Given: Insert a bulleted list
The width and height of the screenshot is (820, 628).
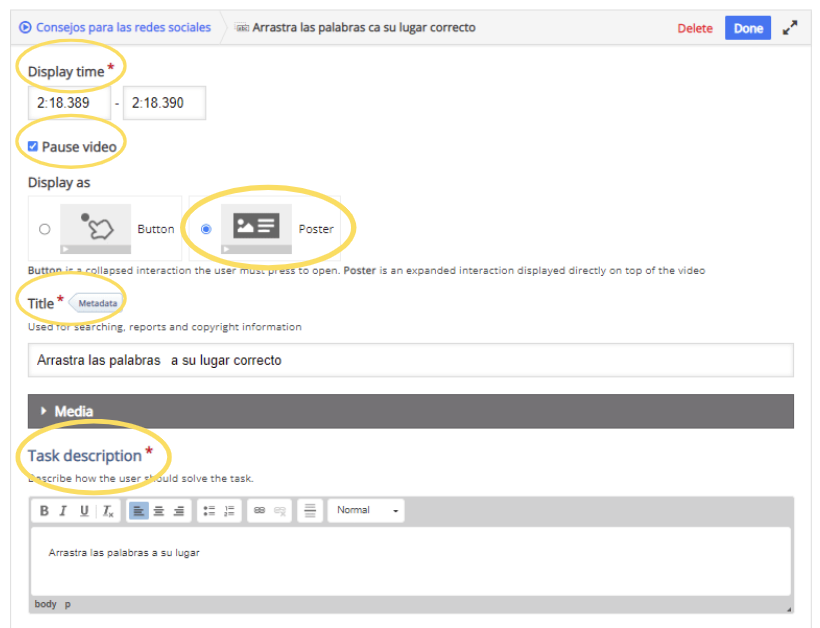Looking at the screenshot, I should click(x=209, y=511).
